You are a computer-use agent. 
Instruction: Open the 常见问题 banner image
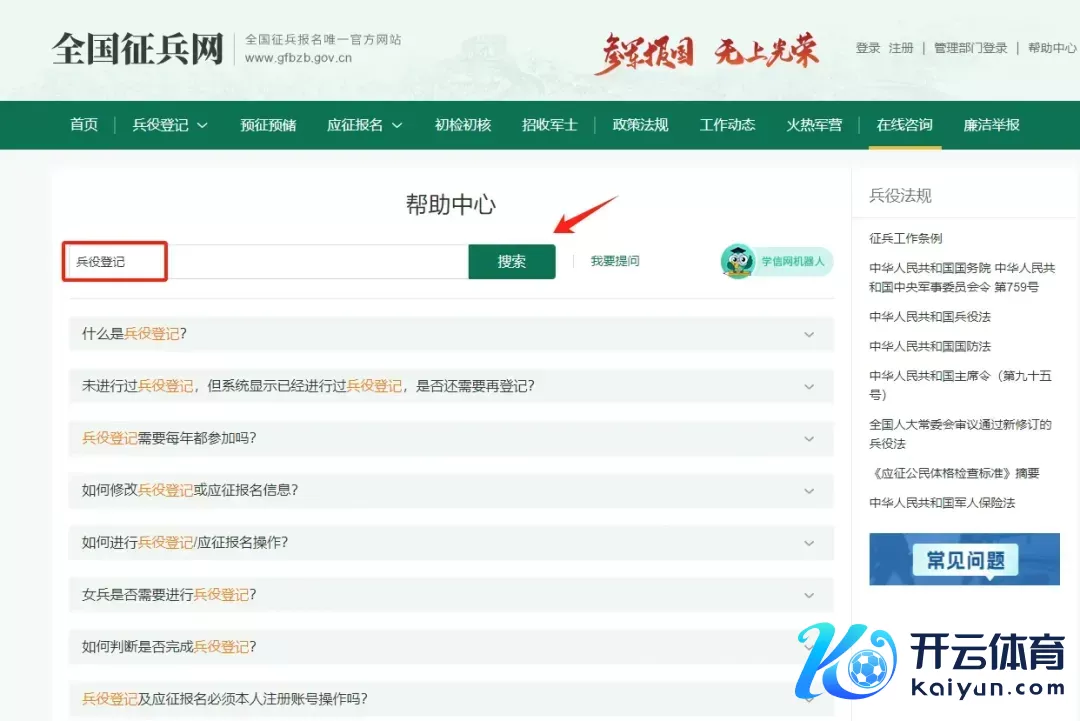(x=964, y=559)
